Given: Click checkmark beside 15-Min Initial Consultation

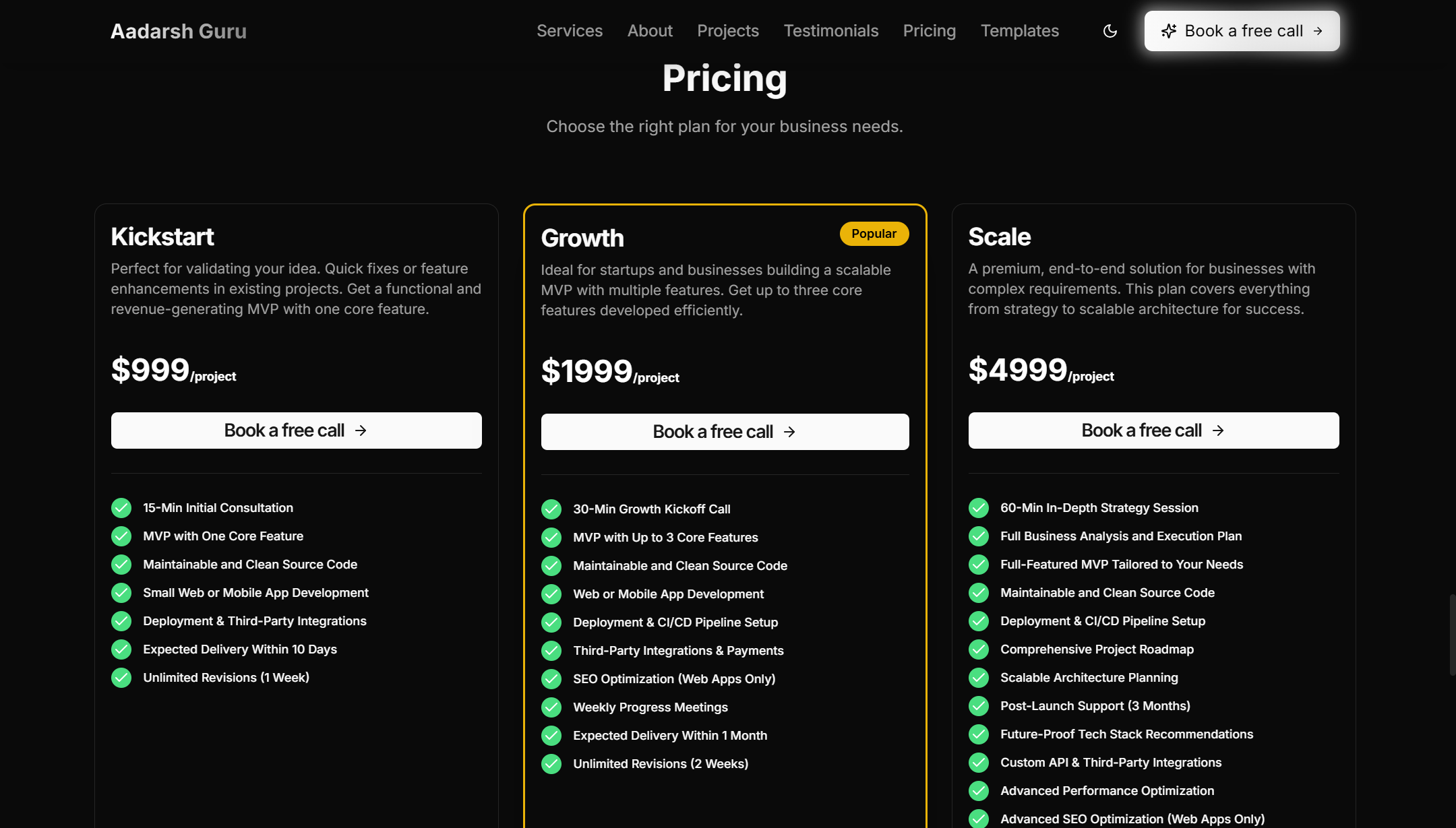Looking at the screenshot, I should pos(121,508).
